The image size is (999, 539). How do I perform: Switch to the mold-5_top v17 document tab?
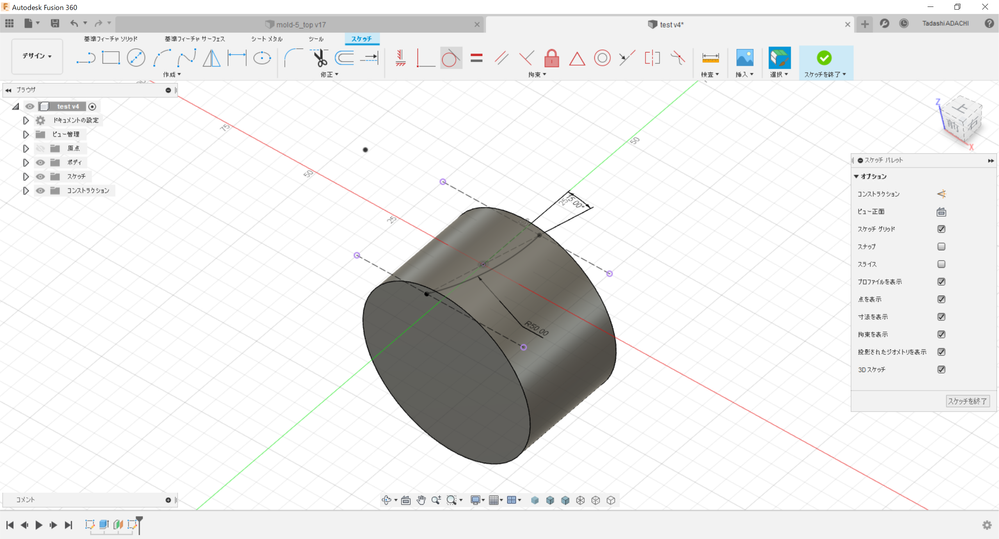click(x=300, y=24)
